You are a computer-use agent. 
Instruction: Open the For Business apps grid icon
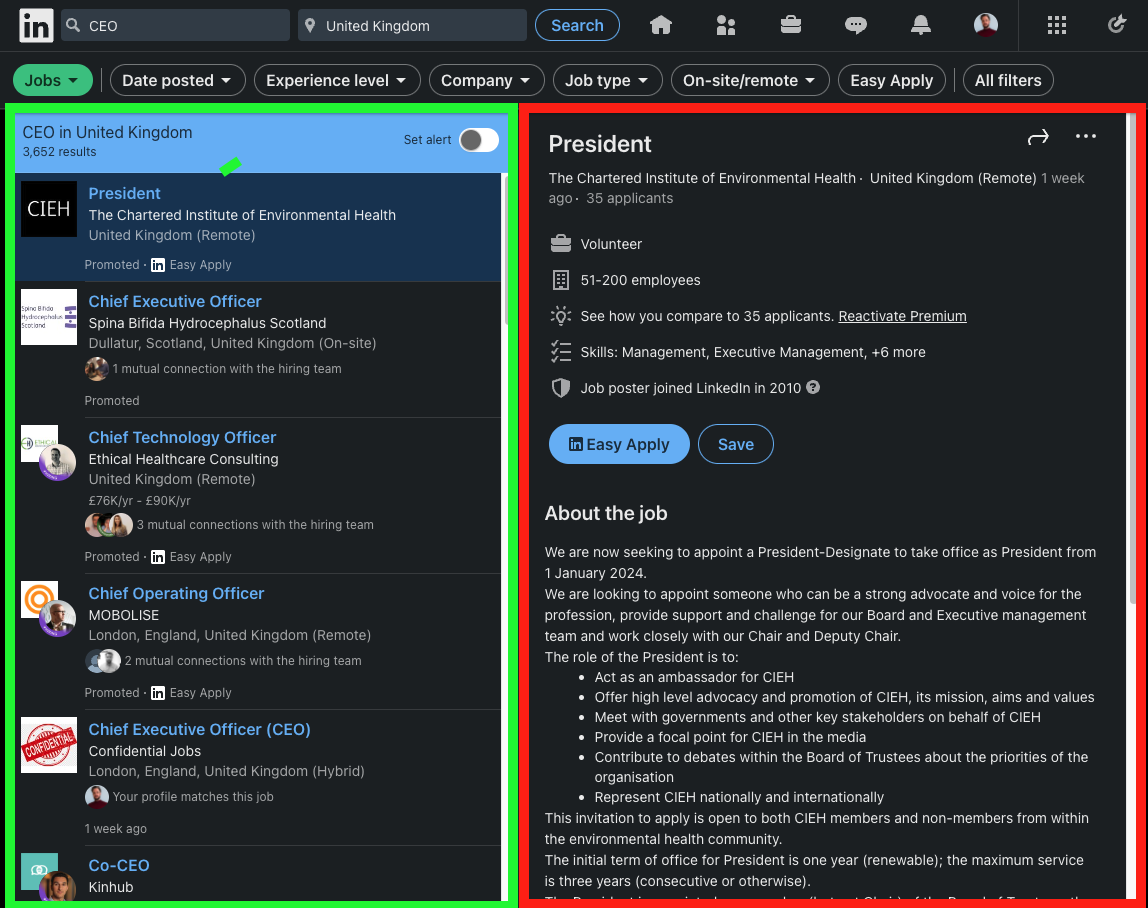(1056, 24)
